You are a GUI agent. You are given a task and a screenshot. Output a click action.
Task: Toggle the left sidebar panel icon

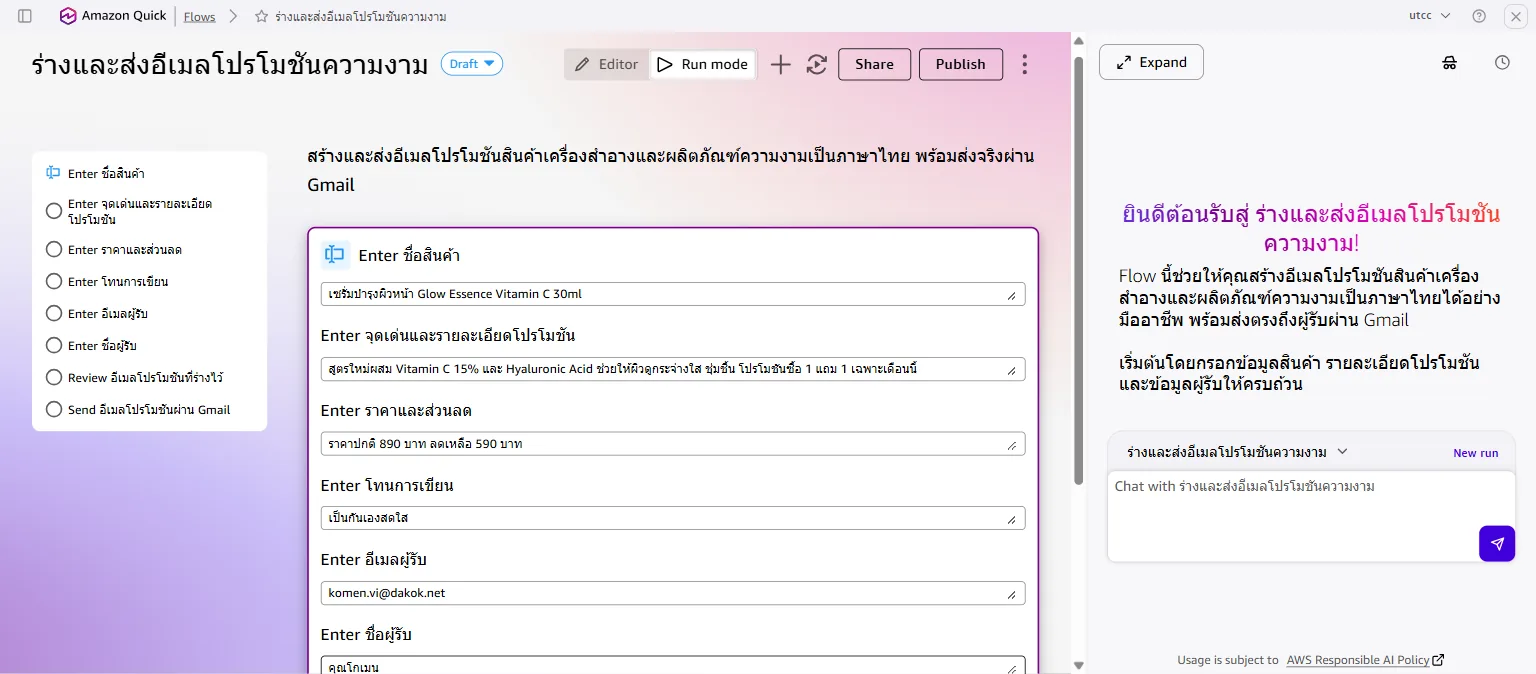pos(25,16)
